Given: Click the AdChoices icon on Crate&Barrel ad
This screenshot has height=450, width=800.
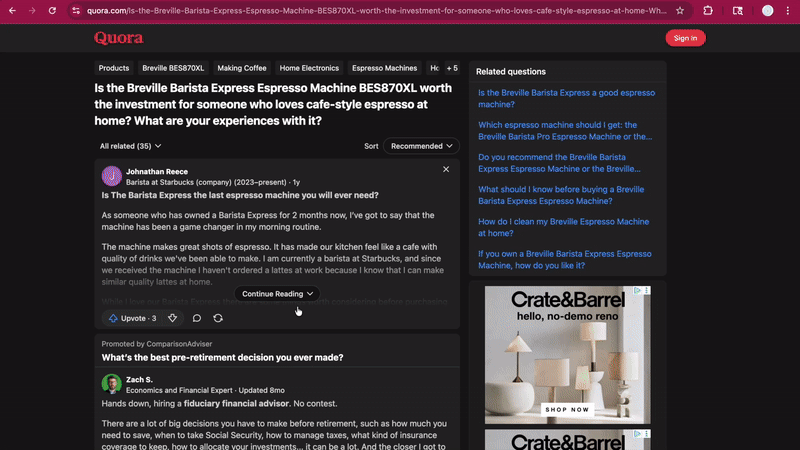Looking at the screenshot, I should [637, 290].
